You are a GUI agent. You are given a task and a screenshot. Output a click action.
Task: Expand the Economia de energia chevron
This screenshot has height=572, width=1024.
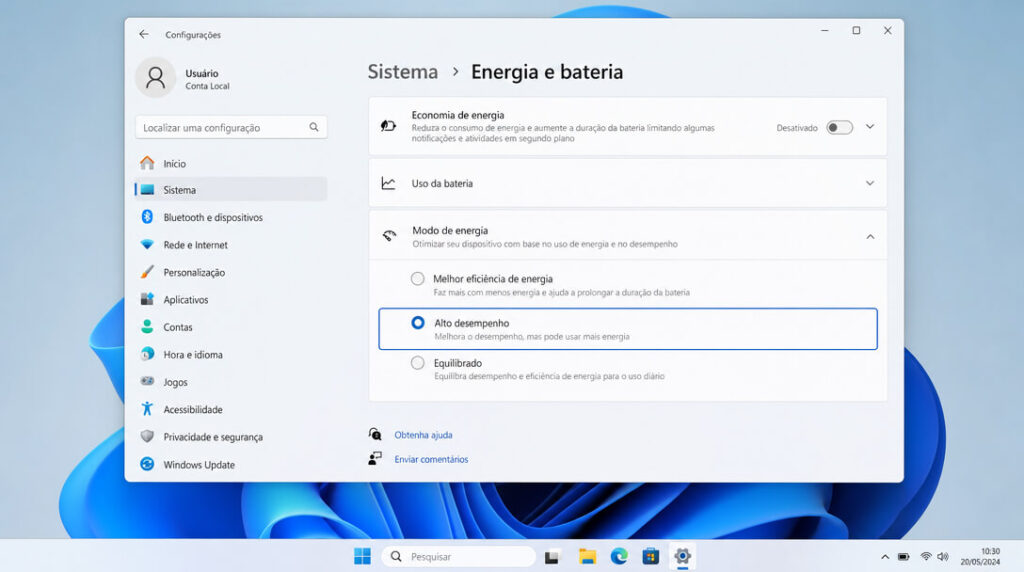click(870, 127)
